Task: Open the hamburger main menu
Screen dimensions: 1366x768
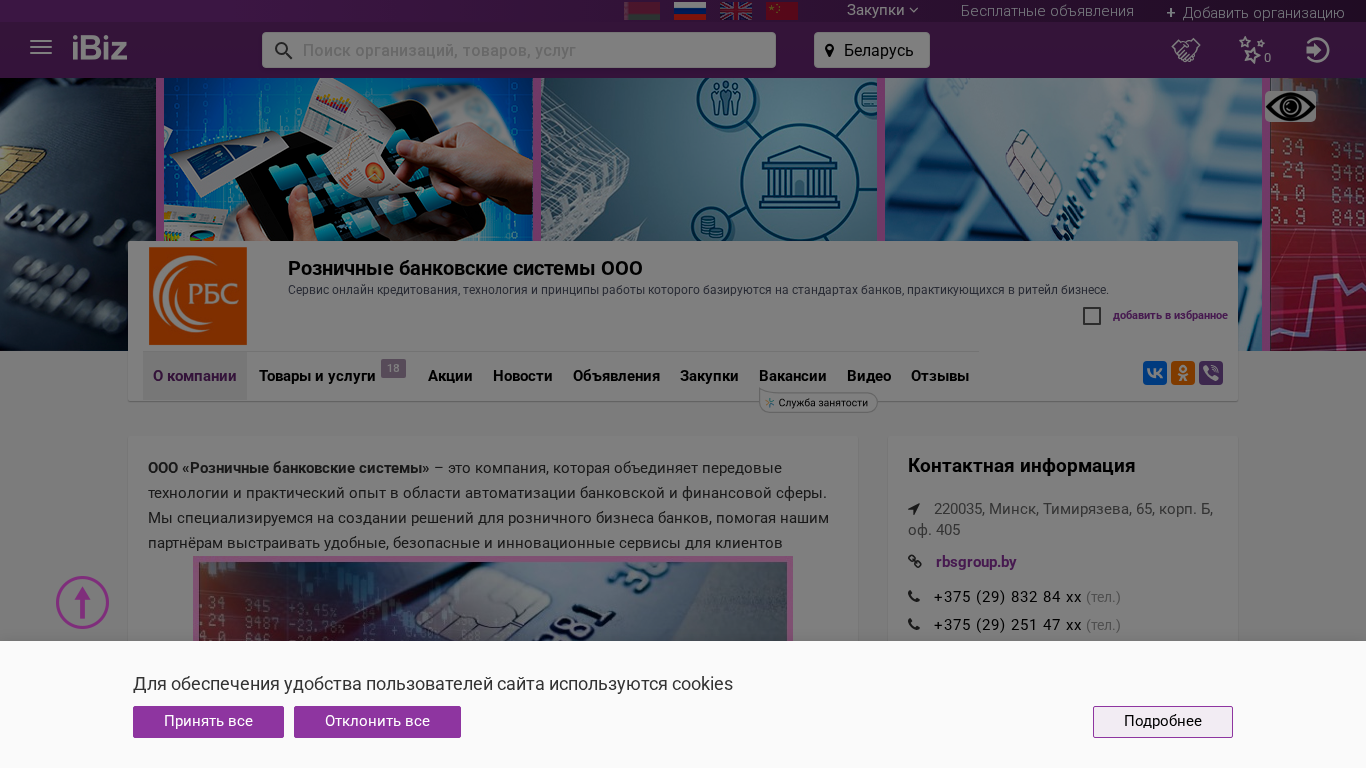Action: 41,48
